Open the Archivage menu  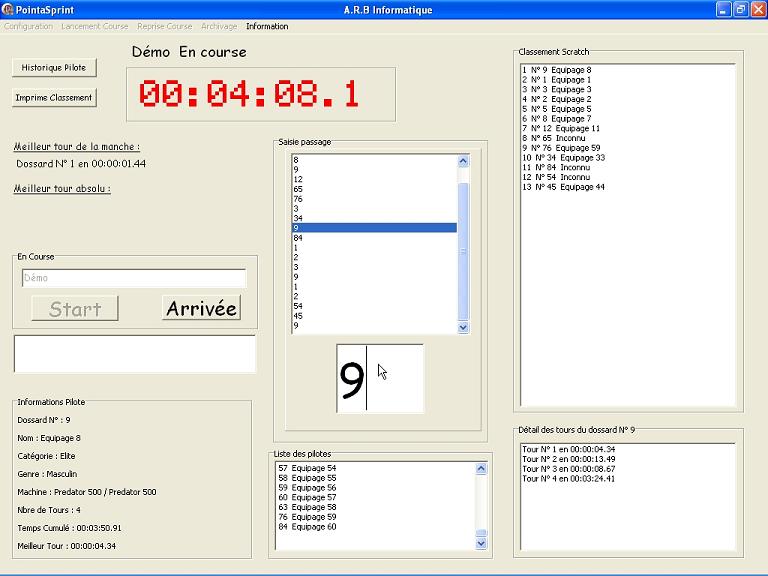[x=219, y=26]
